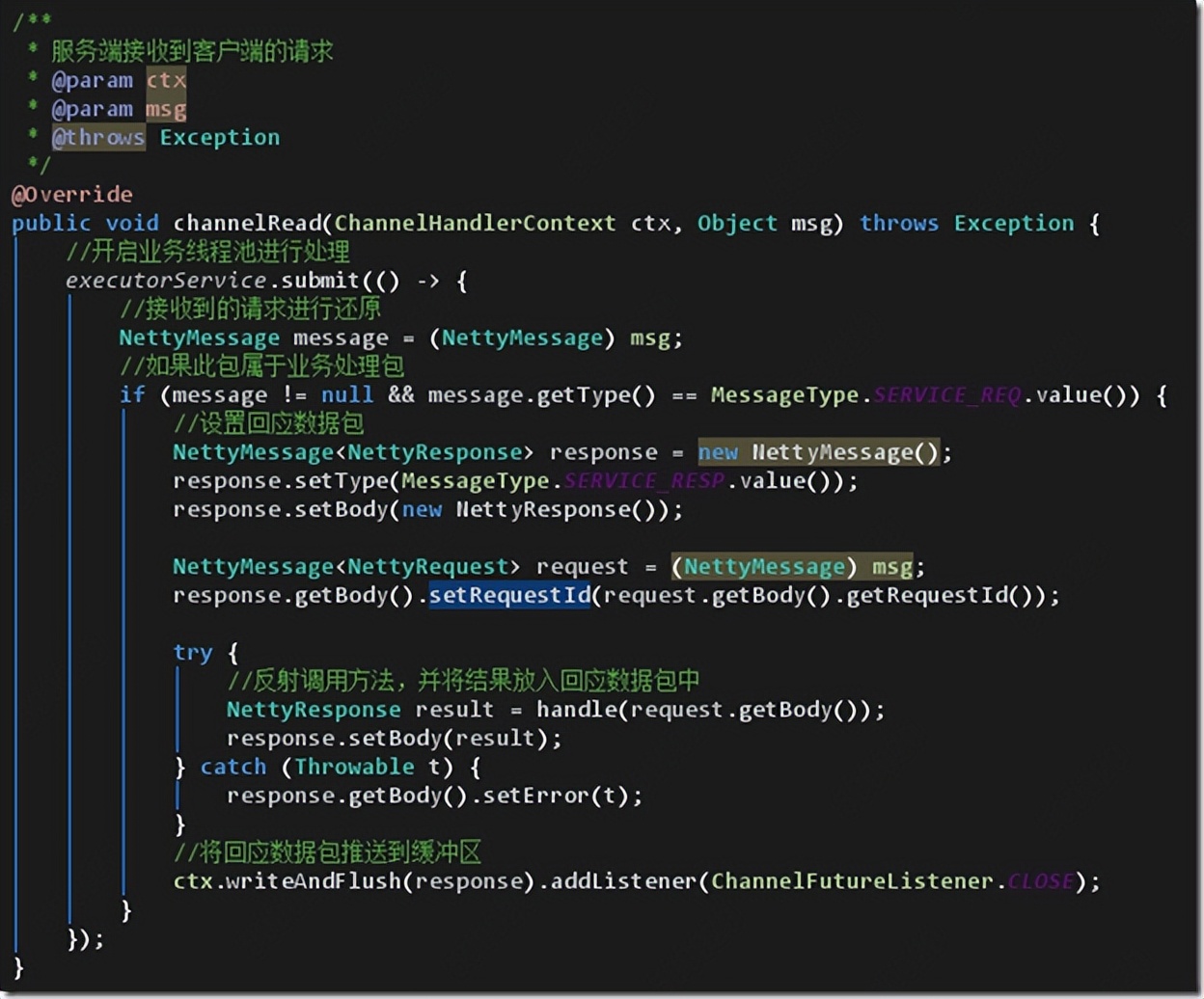Click the SERVICE_RESP enum constant
Screen dimensions: 1204x999
[x=643, y=480]
